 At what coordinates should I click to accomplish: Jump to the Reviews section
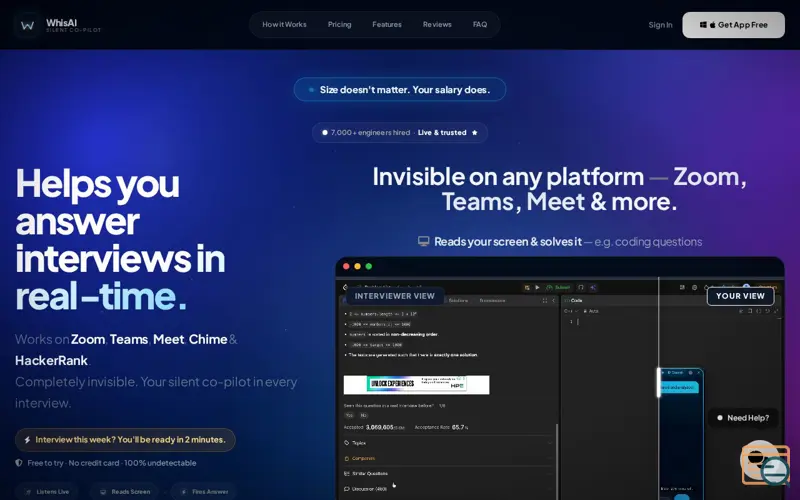[x=437, y=24]
